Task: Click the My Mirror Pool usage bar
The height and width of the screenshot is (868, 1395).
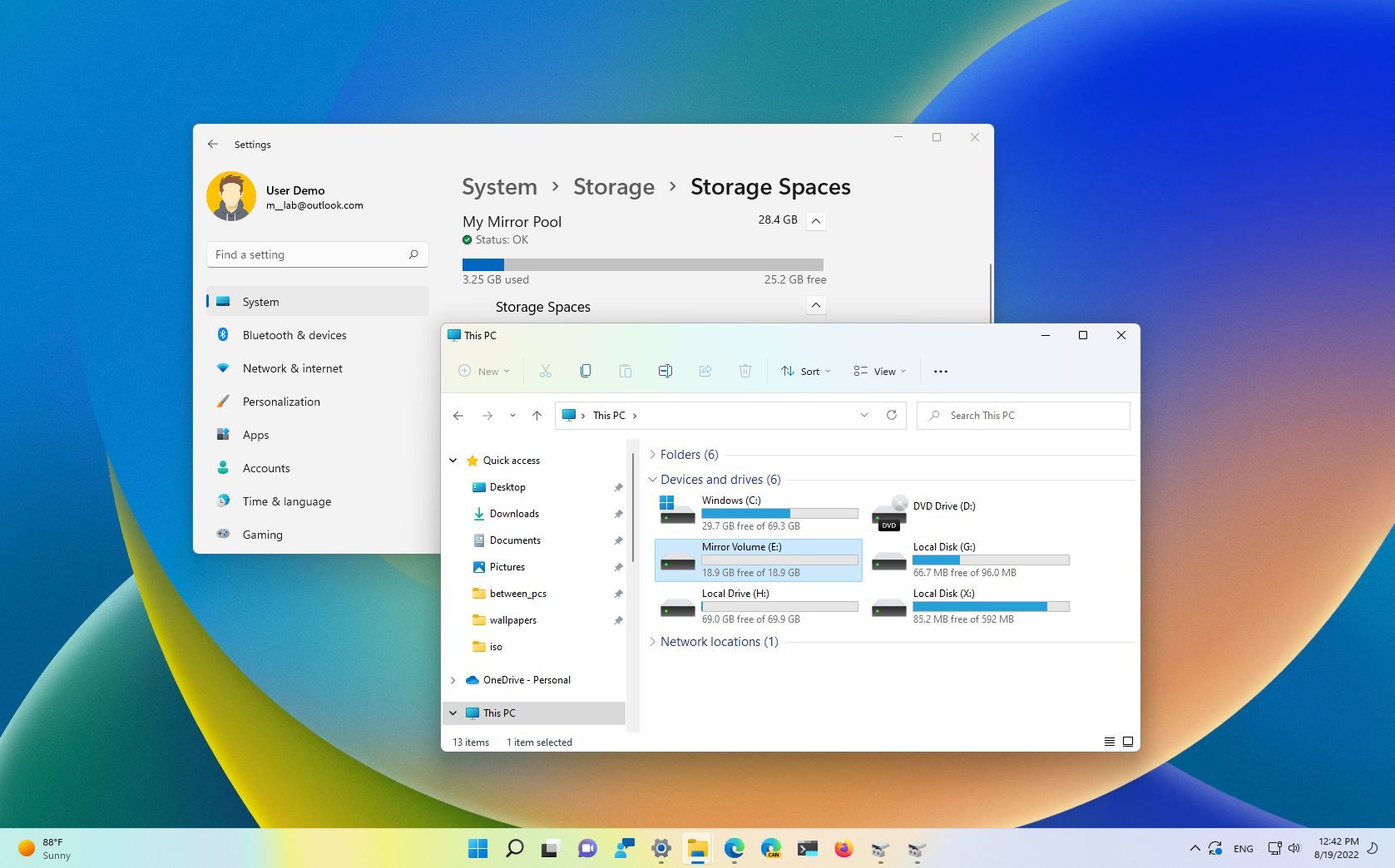Action: (x=642, y=264)
